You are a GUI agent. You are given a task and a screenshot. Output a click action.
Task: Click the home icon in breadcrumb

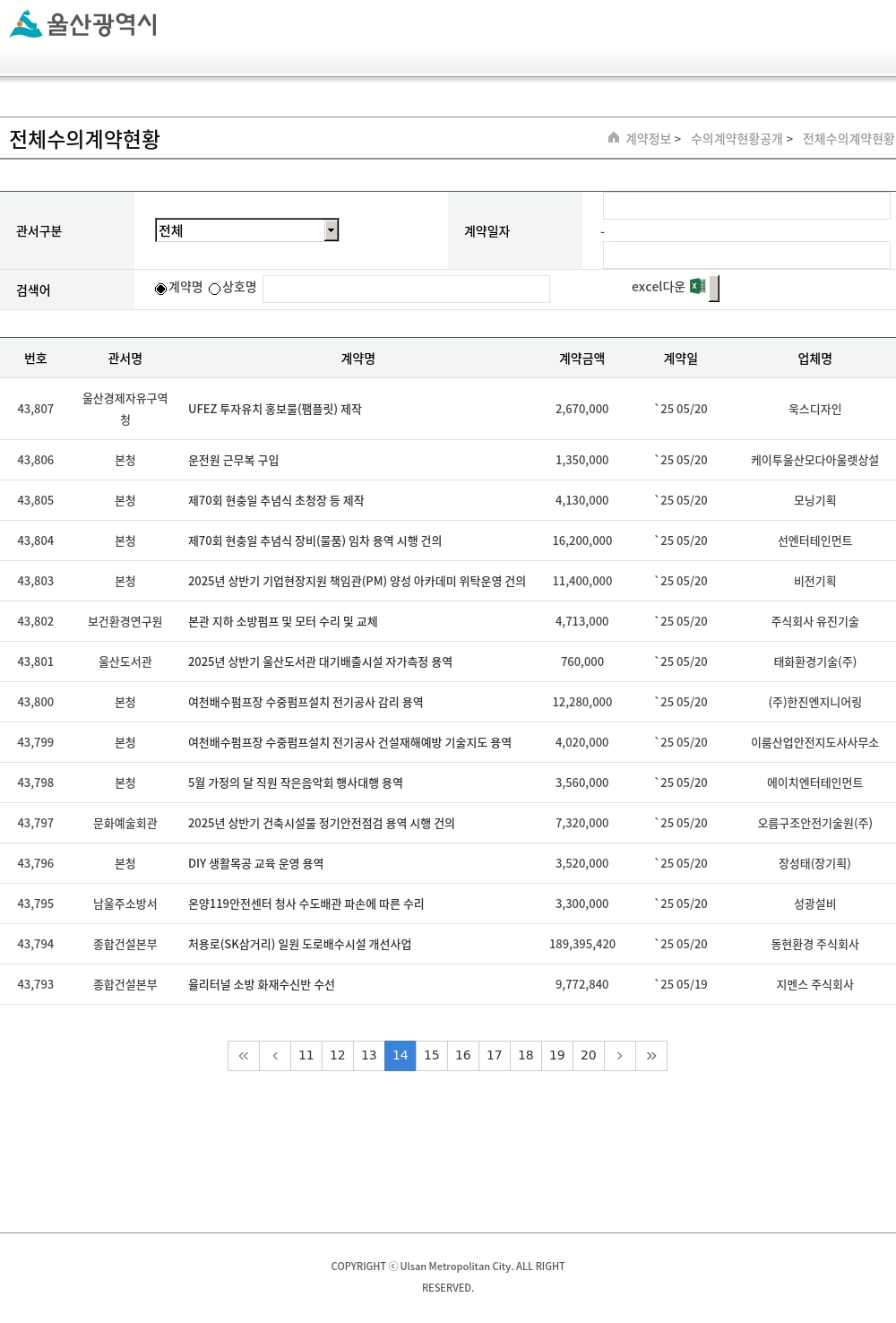coord(614,137)
